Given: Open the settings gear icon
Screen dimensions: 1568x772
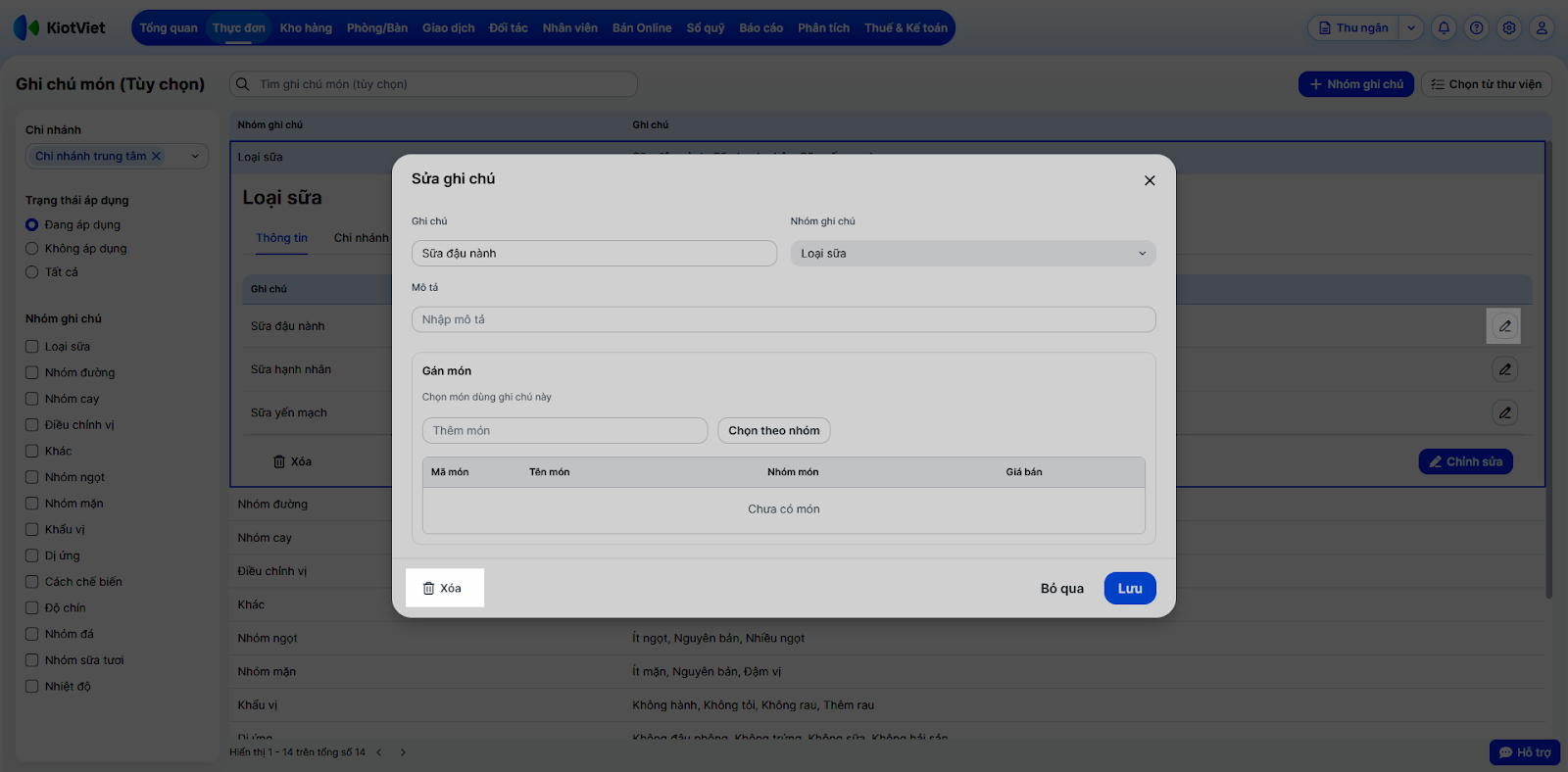Looking at the screenshot, I should point(1509,28).
